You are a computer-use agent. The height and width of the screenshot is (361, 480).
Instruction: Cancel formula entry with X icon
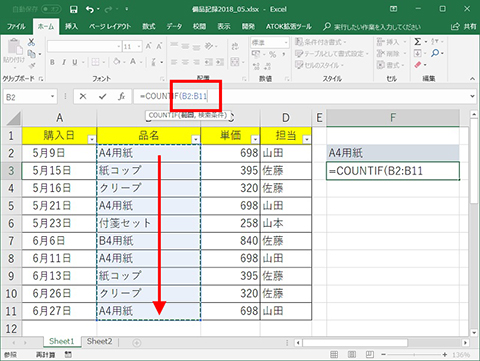(x=83, y=96)
